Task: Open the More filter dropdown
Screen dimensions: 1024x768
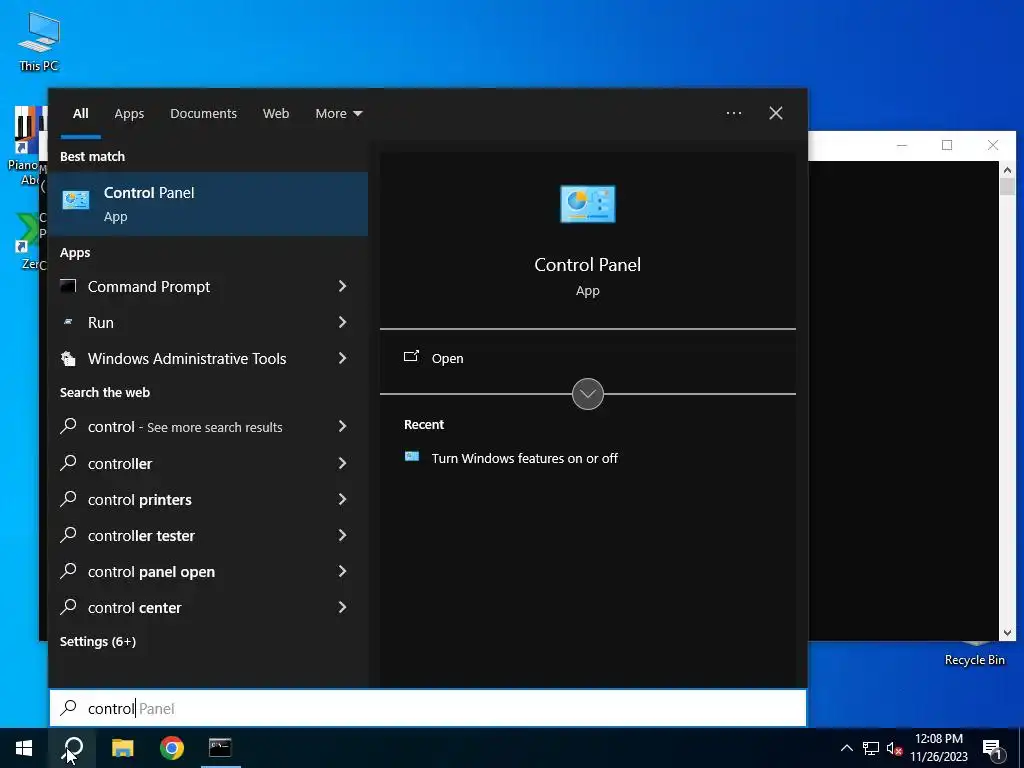Action: coord(338,114)
